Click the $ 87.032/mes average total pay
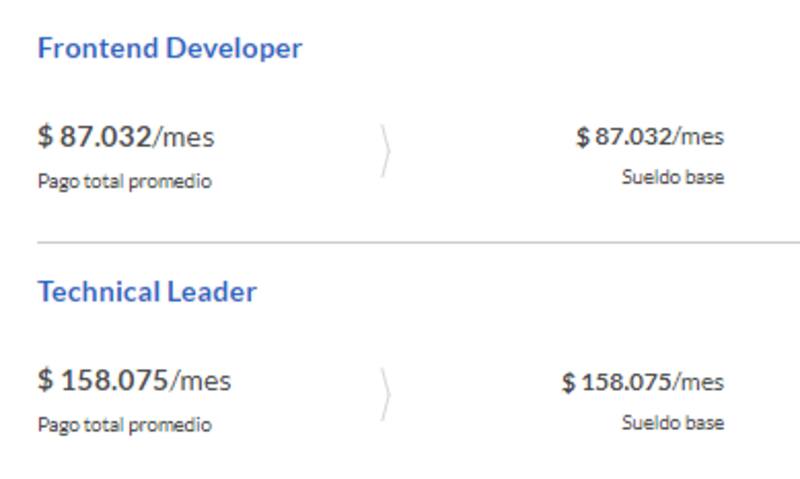Image resolution: width=800 pixels, height=479 pixels. click(x=105, y=136)
